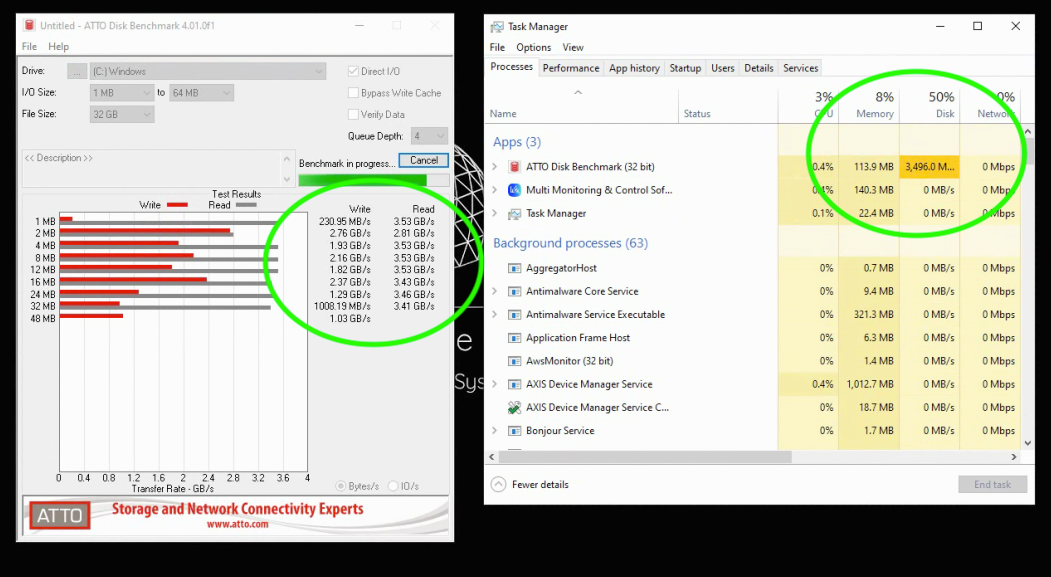Viewport: 1051px width, 577px height.
Task: Click the AXIS Device Manager Service C... icon
Action: coord(514,408)
